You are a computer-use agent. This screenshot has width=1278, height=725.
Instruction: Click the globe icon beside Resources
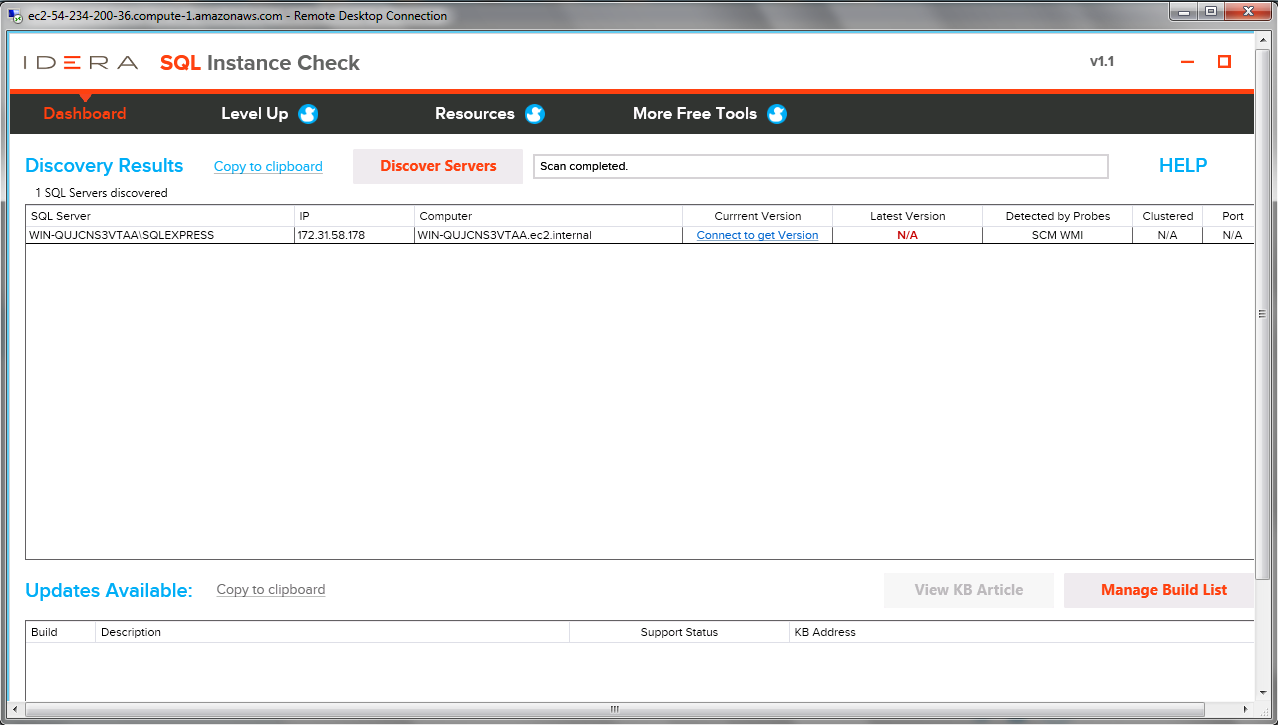(x=535, y=114)
